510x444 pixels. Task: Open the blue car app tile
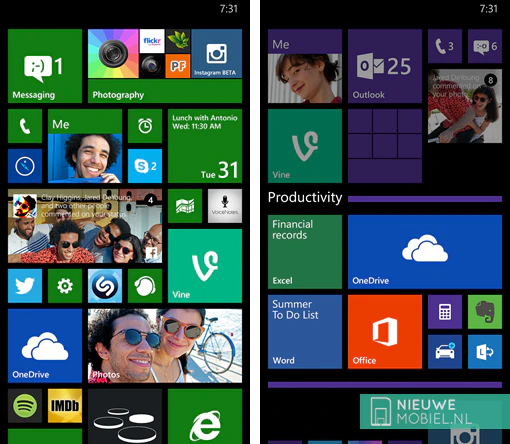pos(445,352)
